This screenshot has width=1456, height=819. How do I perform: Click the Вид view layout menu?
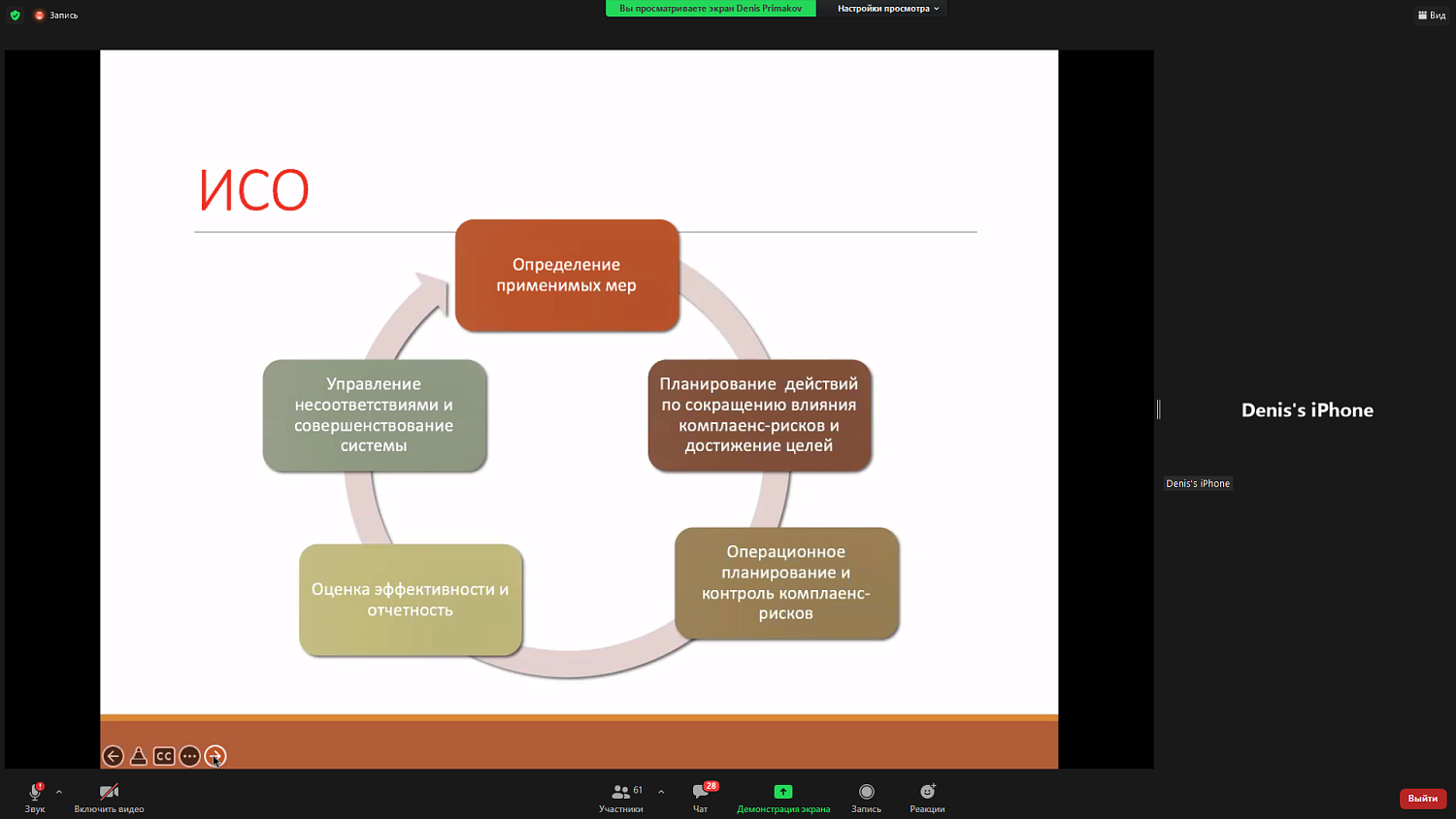1432,16
